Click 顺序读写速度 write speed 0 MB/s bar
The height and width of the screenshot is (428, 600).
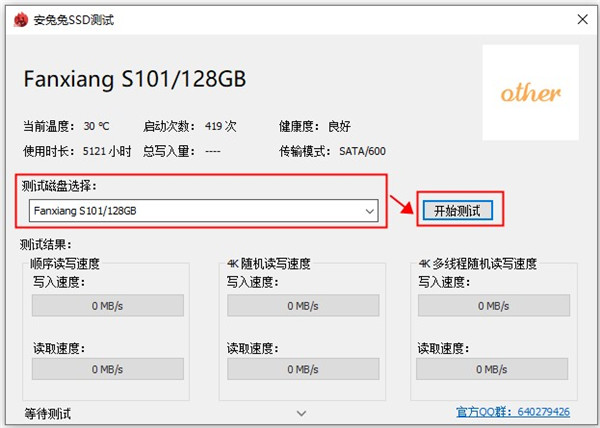[x=108, y=305]
